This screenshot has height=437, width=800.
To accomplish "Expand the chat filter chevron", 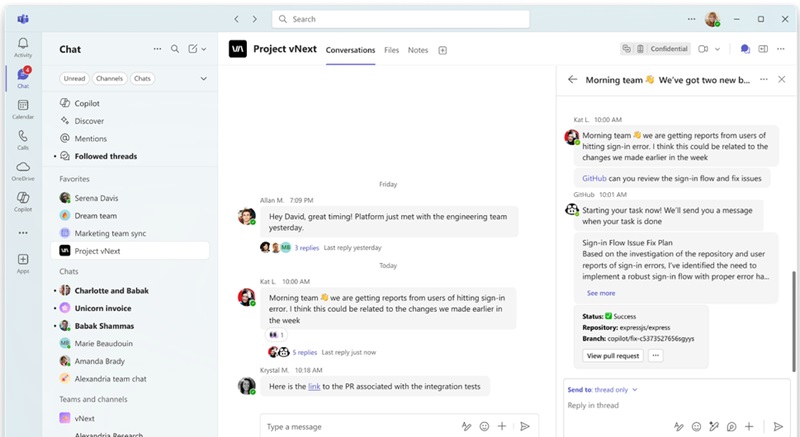I will tap(204, 78).
